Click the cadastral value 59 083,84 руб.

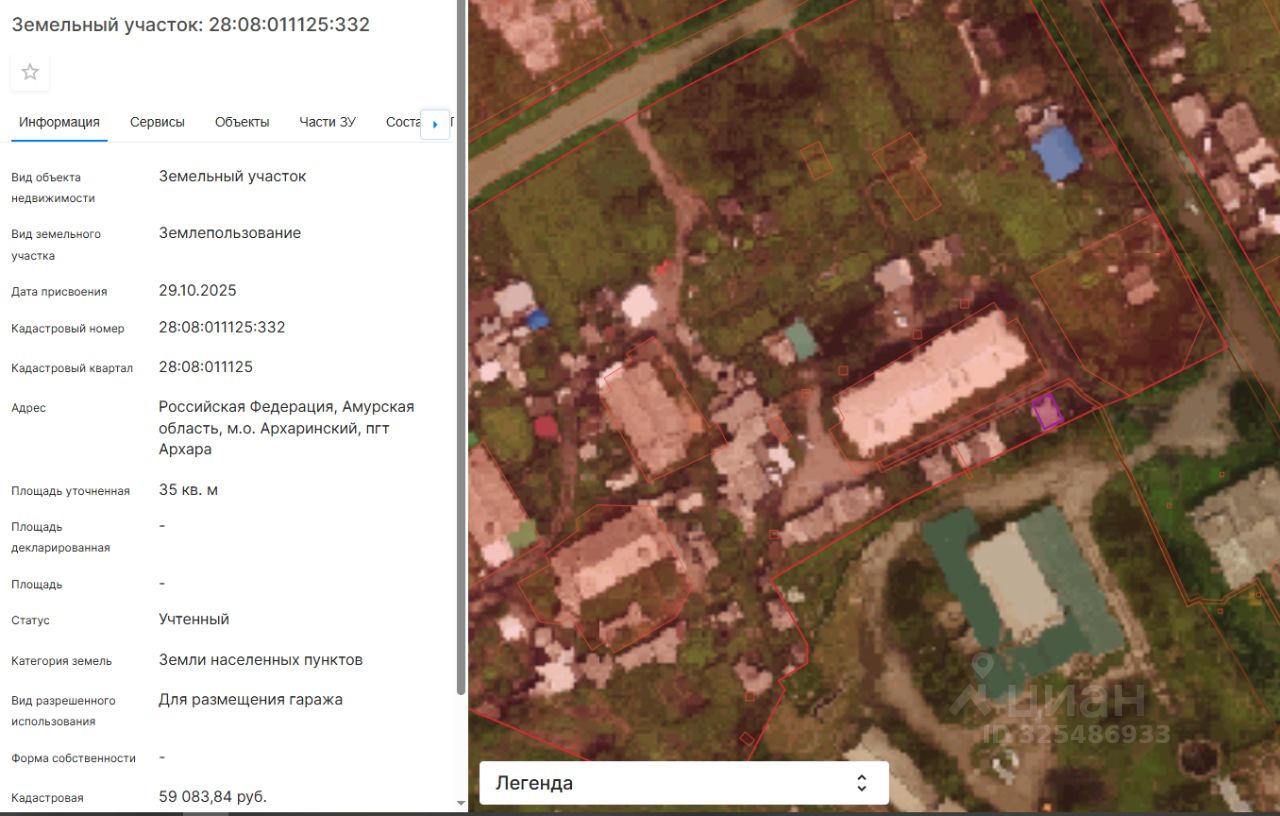coord(213,797)
